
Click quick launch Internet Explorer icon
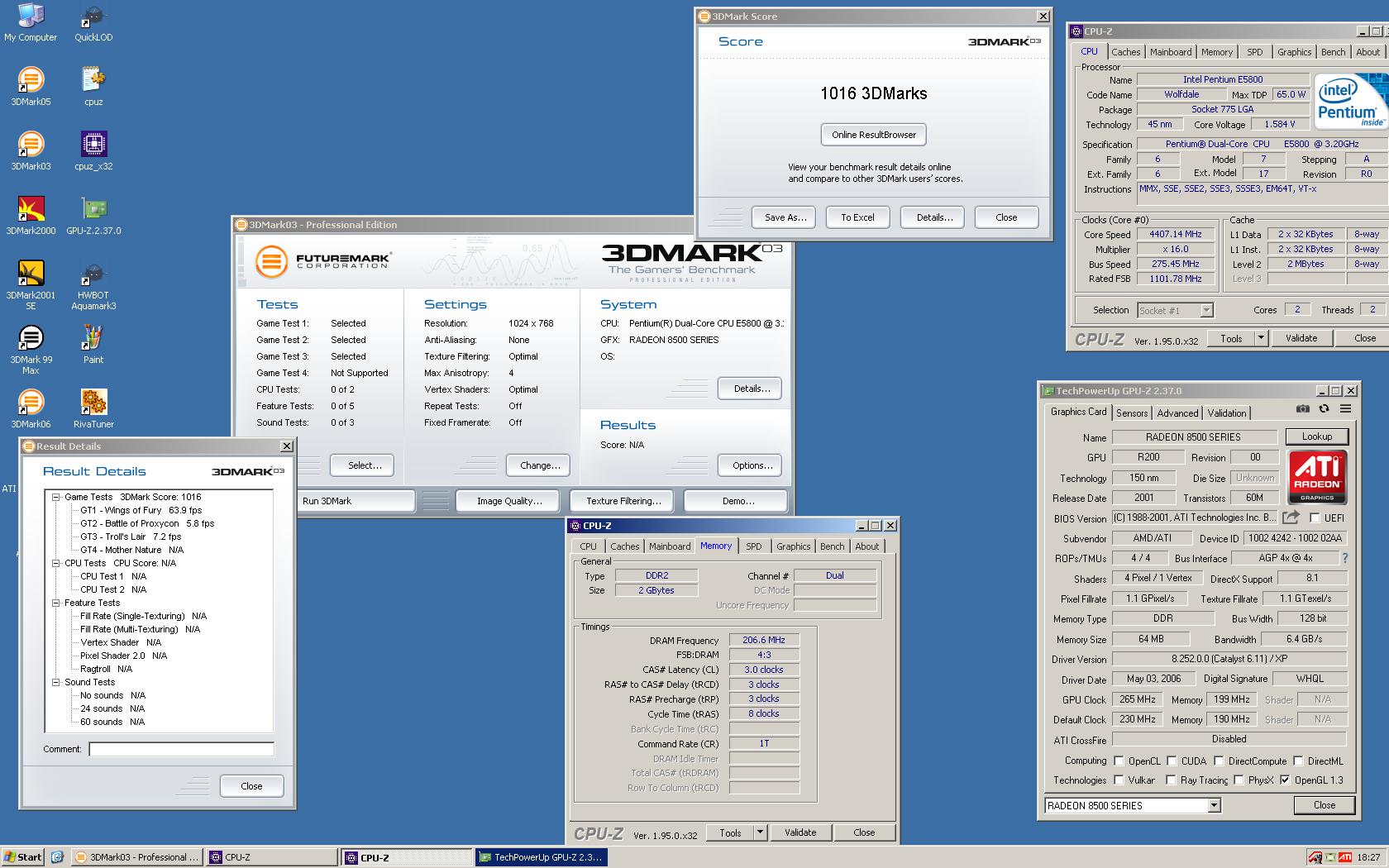57,857
